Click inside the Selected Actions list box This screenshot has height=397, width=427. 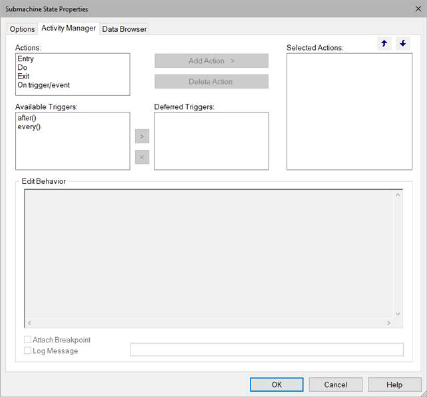[349, 111]
